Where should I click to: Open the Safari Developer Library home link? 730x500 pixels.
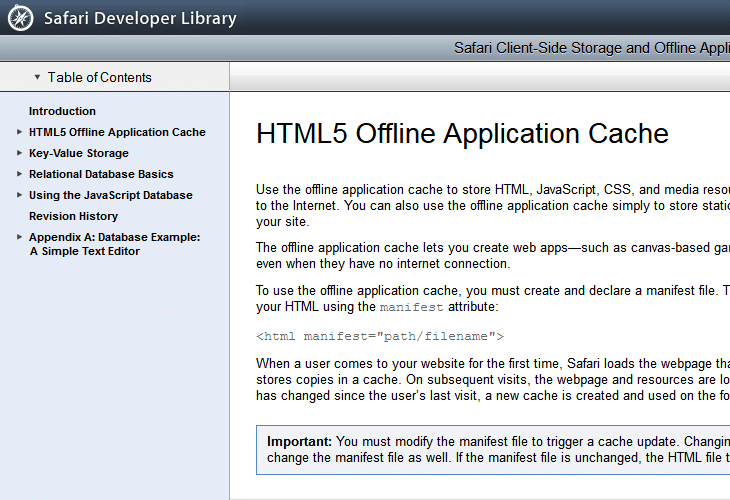point(140,18)
